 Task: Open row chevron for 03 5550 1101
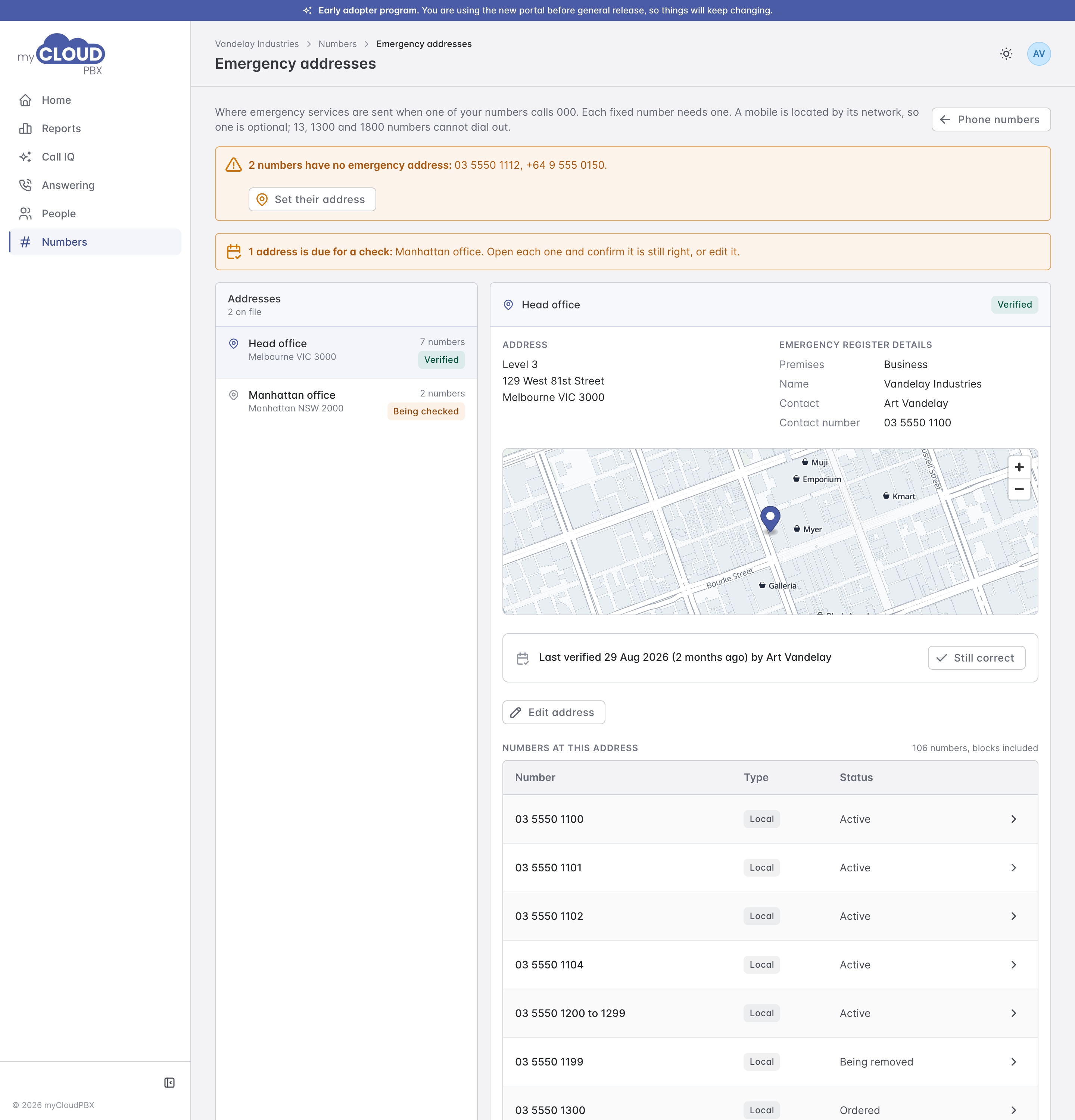pyautogui.click(x=1013, y=867)
